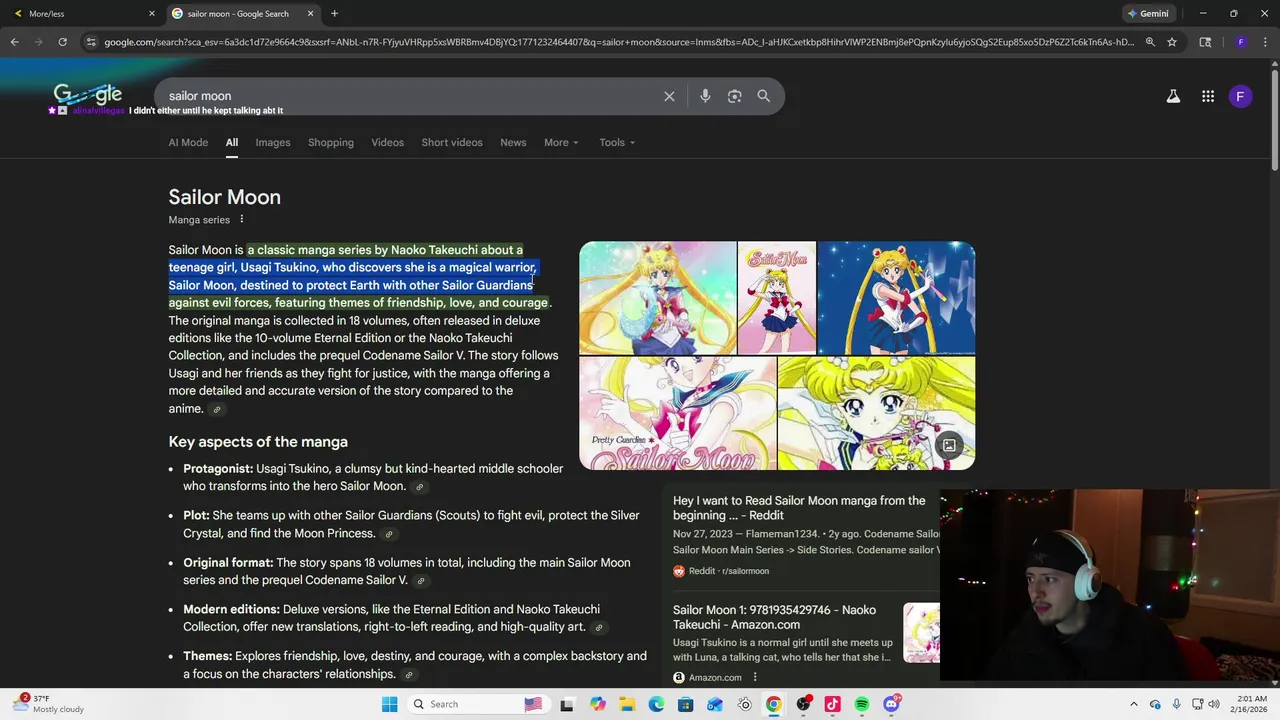
Task: Expand the Tools dropdown
Action: pos(617,142)
